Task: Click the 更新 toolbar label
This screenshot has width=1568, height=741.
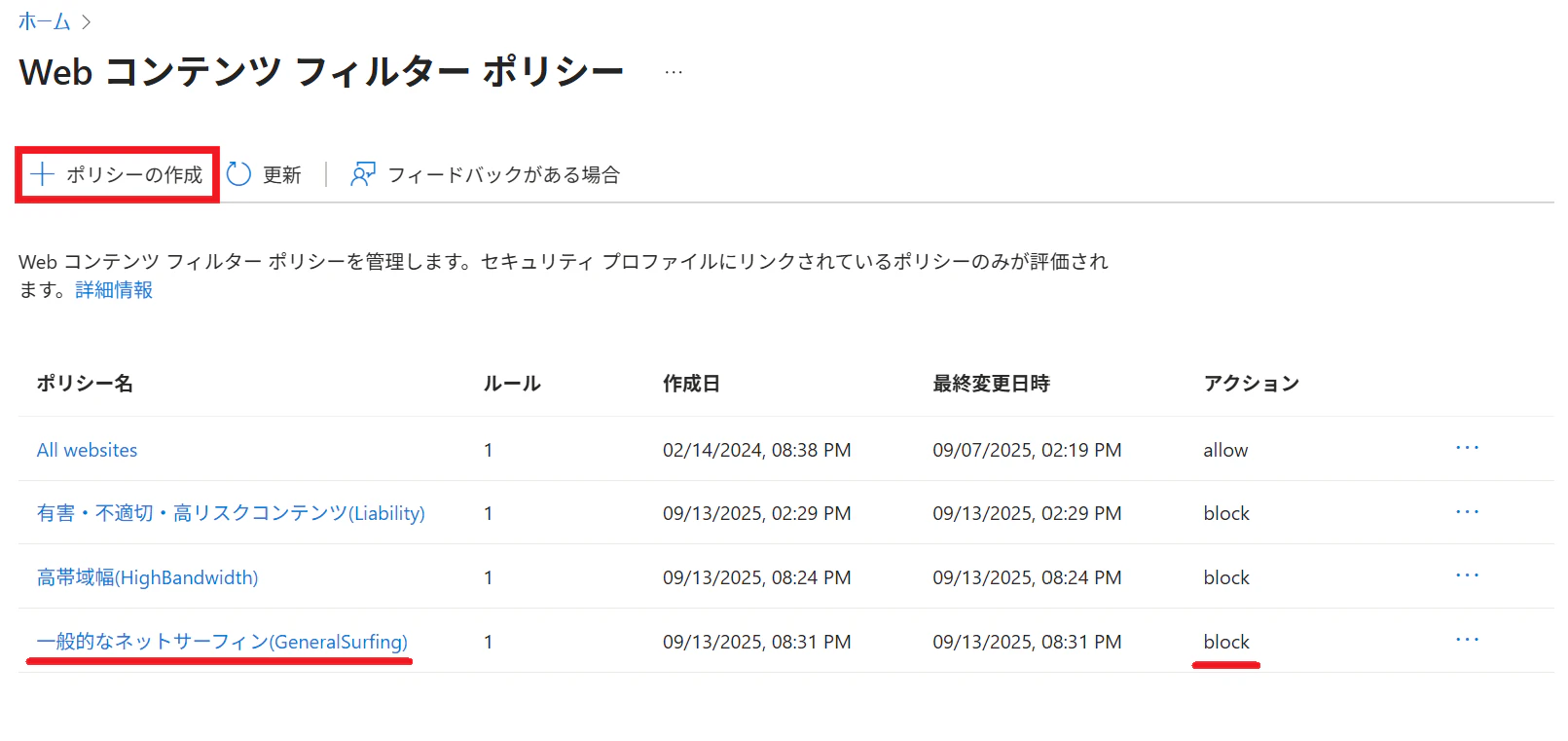Action: tap(282, 174)
